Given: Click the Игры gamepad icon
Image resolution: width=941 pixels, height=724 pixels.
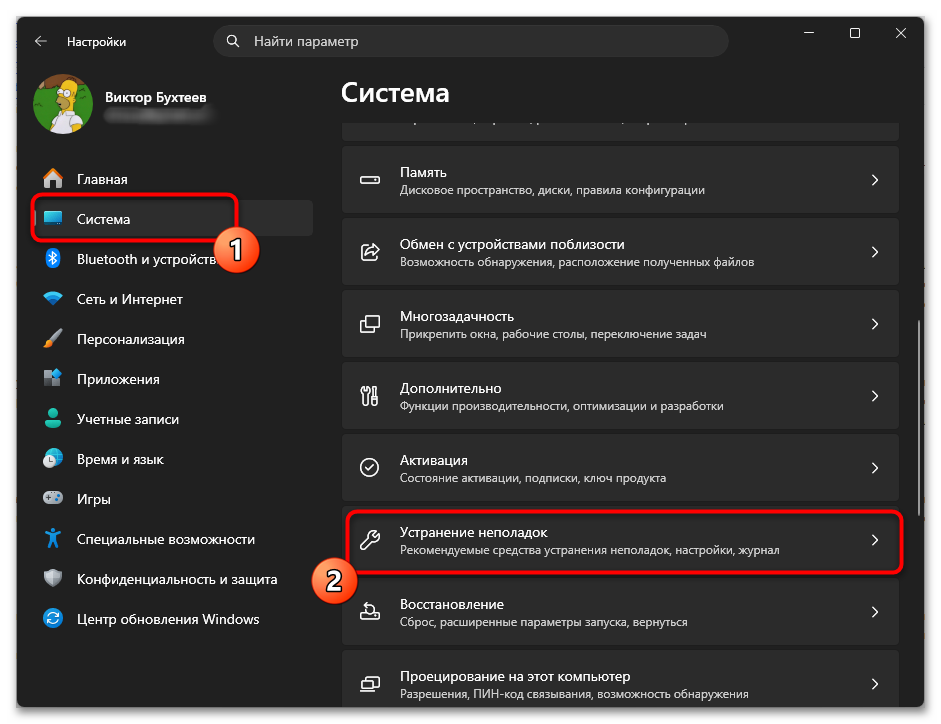Looking at the screenshot, I should 53,498.
